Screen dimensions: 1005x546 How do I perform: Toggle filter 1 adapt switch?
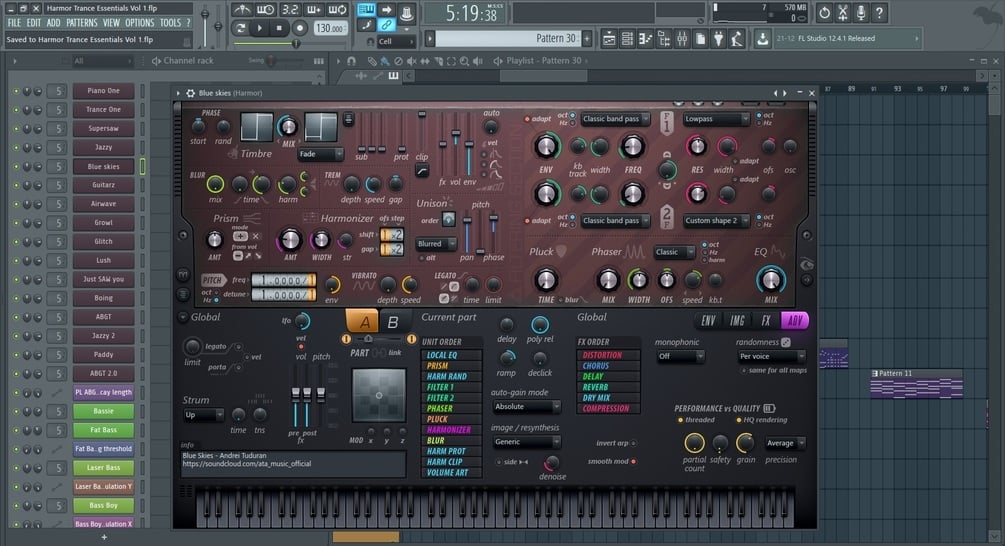point(527,119)
